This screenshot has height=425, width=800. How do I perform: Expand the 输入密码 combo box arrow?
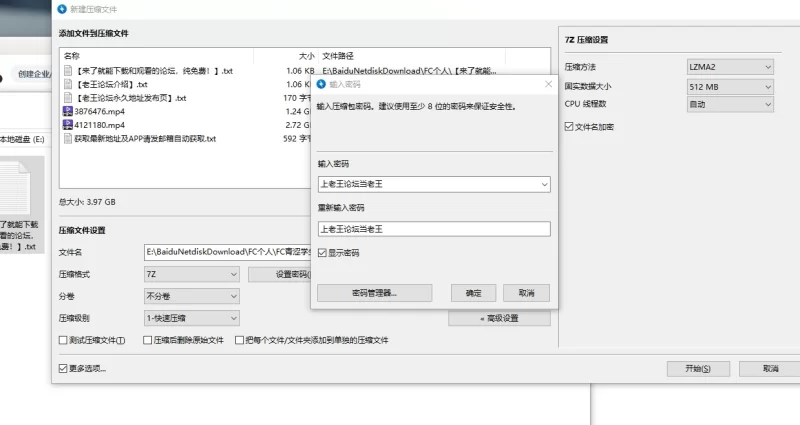click(543, 185)
